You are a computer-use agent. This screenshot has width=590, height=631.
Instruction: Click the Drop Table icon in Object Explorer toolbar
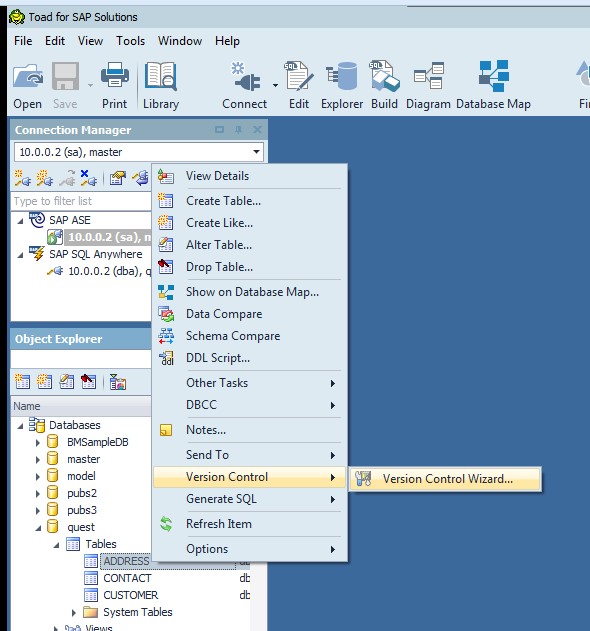click(88, 381)
